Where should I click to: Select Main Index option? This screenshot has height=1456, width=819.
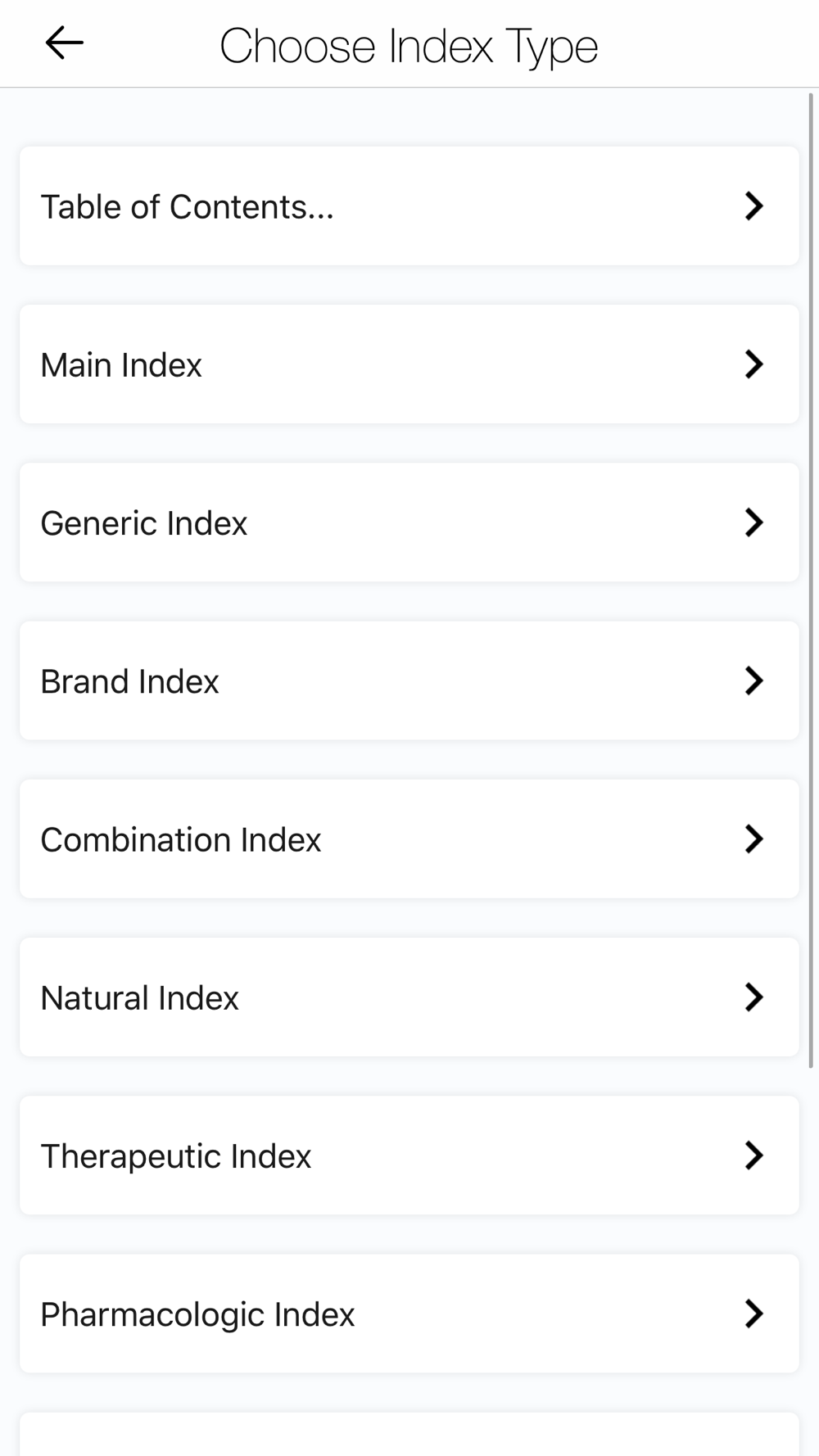(409, 364)
